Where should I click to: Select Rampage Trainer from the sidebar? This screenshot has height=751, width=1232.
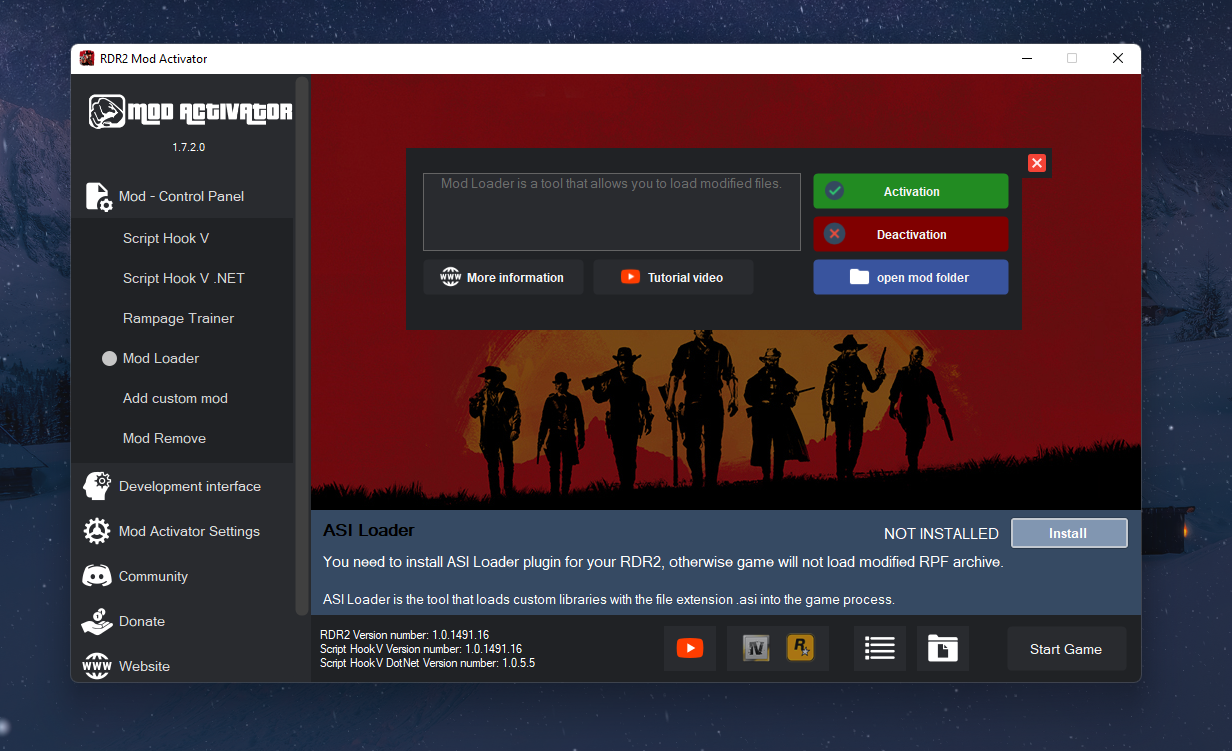pos(178,318)
